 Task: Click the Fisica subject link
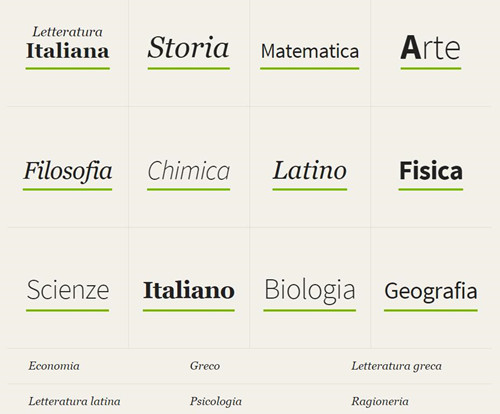click(431, 170)
